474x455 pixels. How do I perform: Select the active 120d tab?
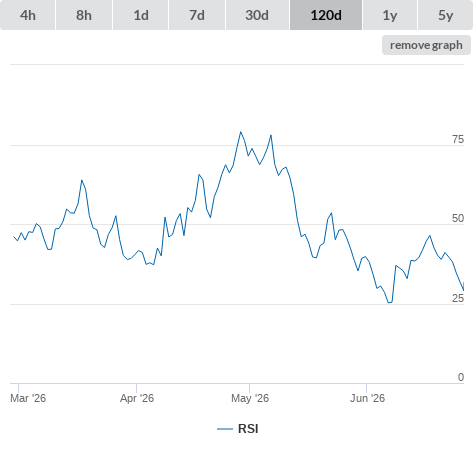[x=326, y=15]
